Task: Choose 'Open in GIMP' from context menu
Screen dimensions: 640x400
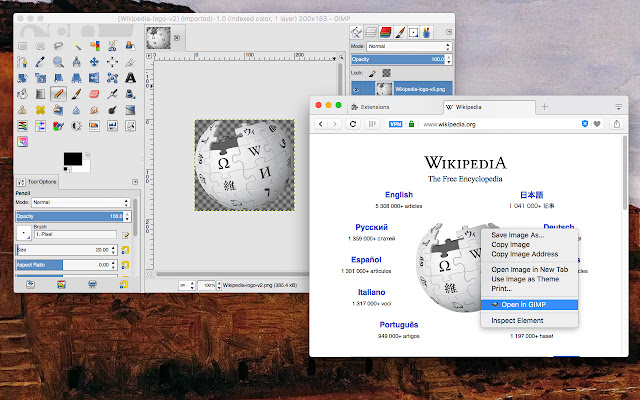Action: pyautogui.click(x=525, y=304)
